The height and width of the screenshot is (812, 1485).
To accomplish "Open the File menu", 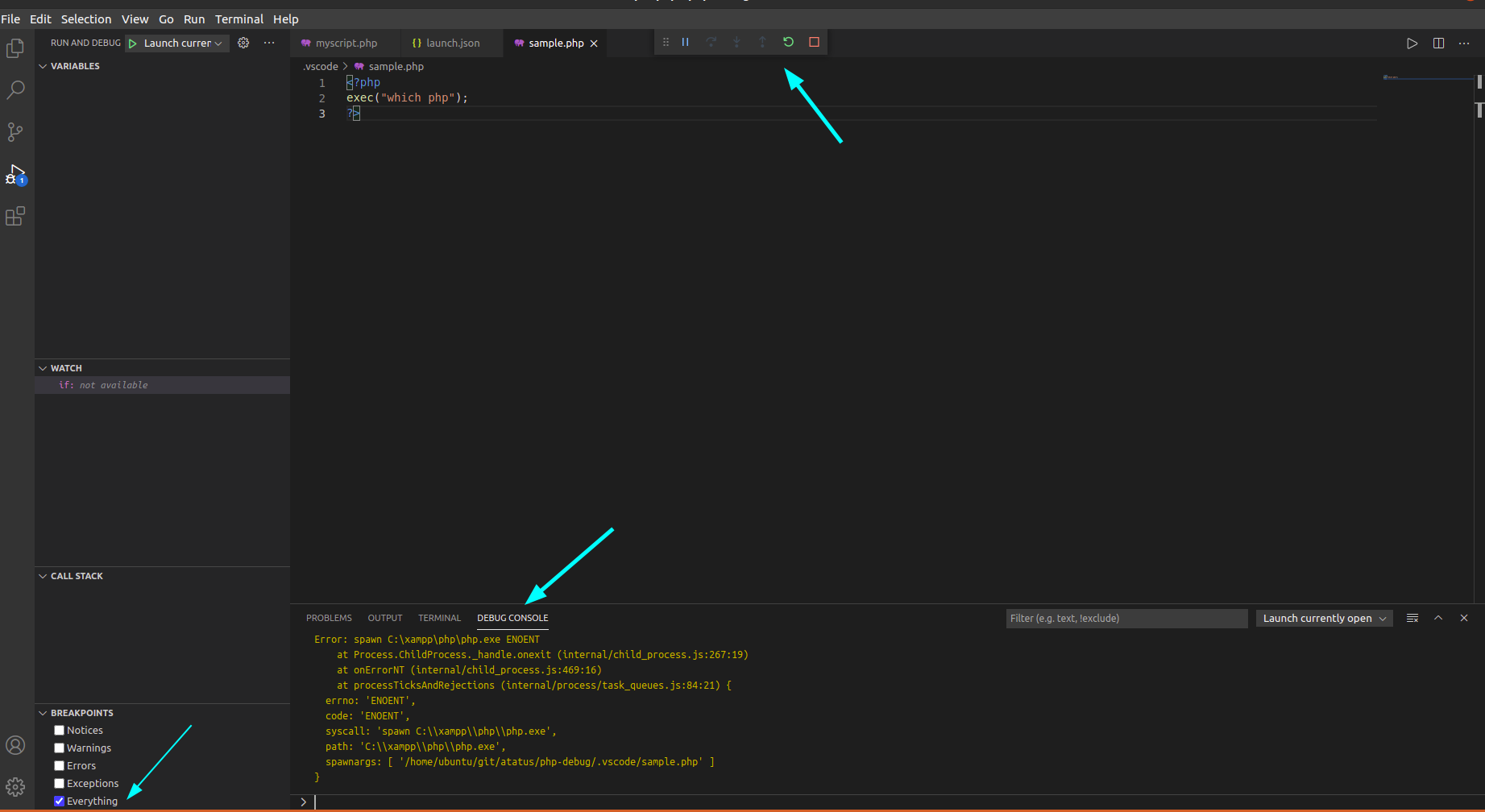I will click(x=10, y=19).
